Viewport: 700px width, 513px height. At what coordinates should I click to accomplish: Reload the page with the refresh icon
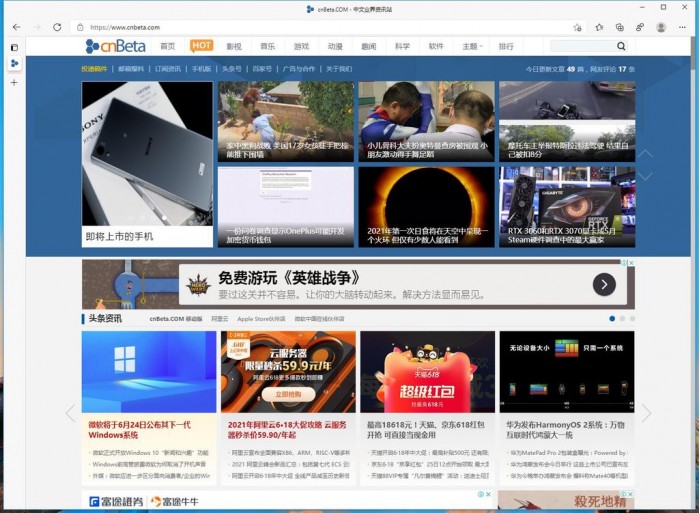(57, 27)
